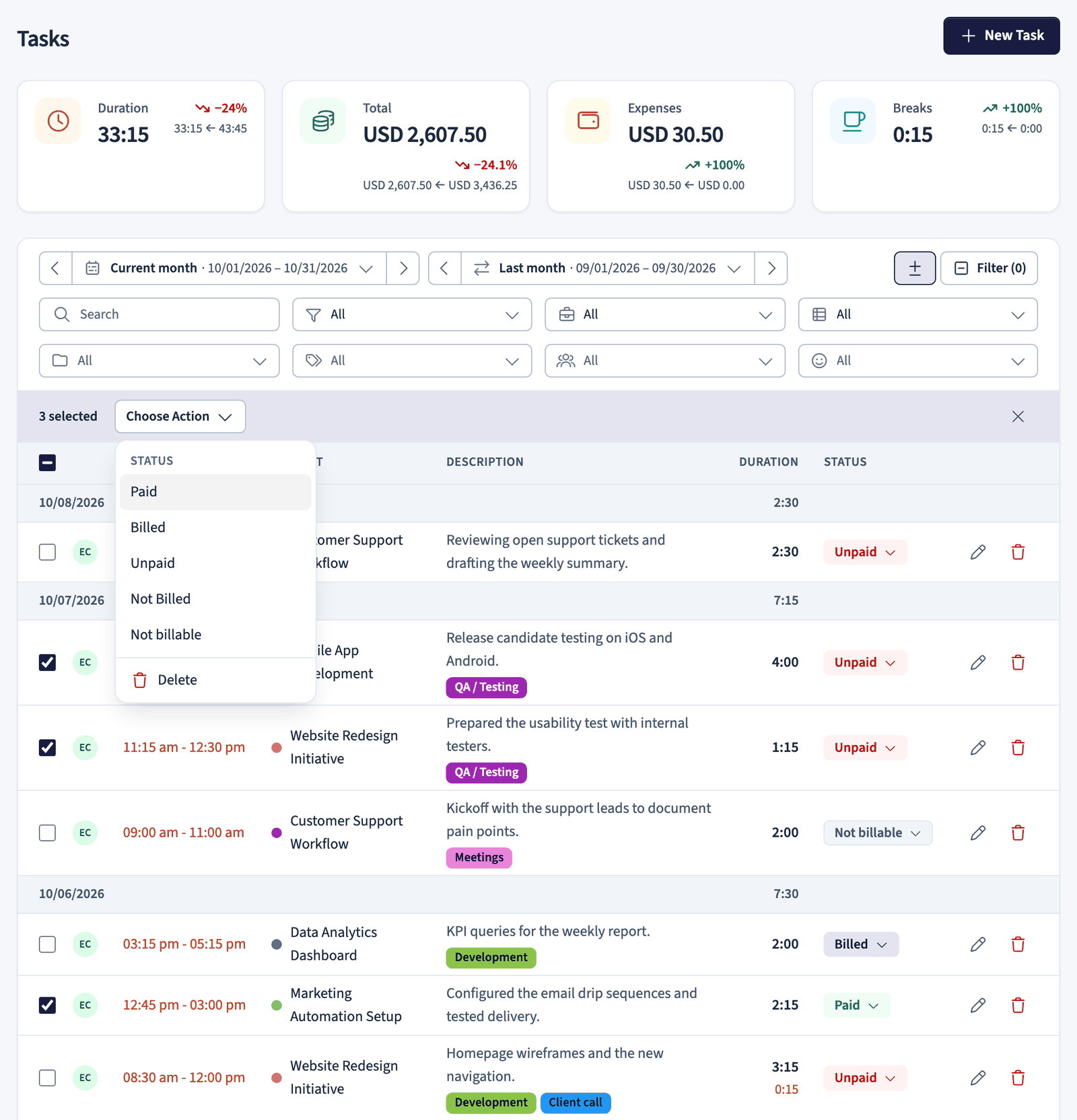
Task: Go to previous period before Current month
Action: coord(56,268)
